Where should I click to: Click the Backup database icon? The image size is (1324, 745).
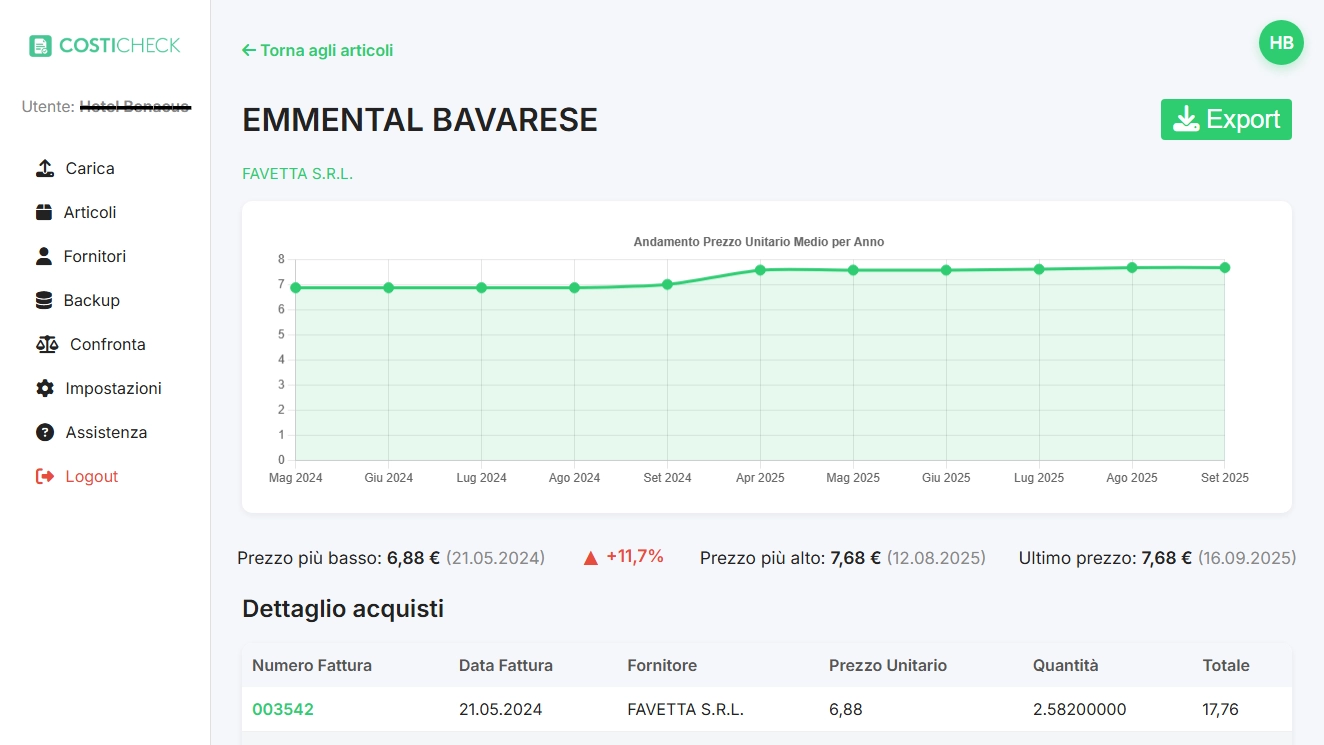click(43, 300)
